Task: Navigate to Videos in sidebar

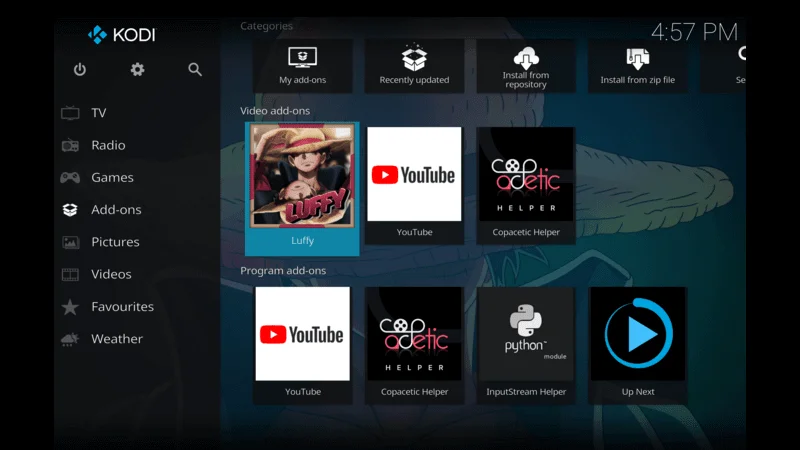Action: point(111,274)
